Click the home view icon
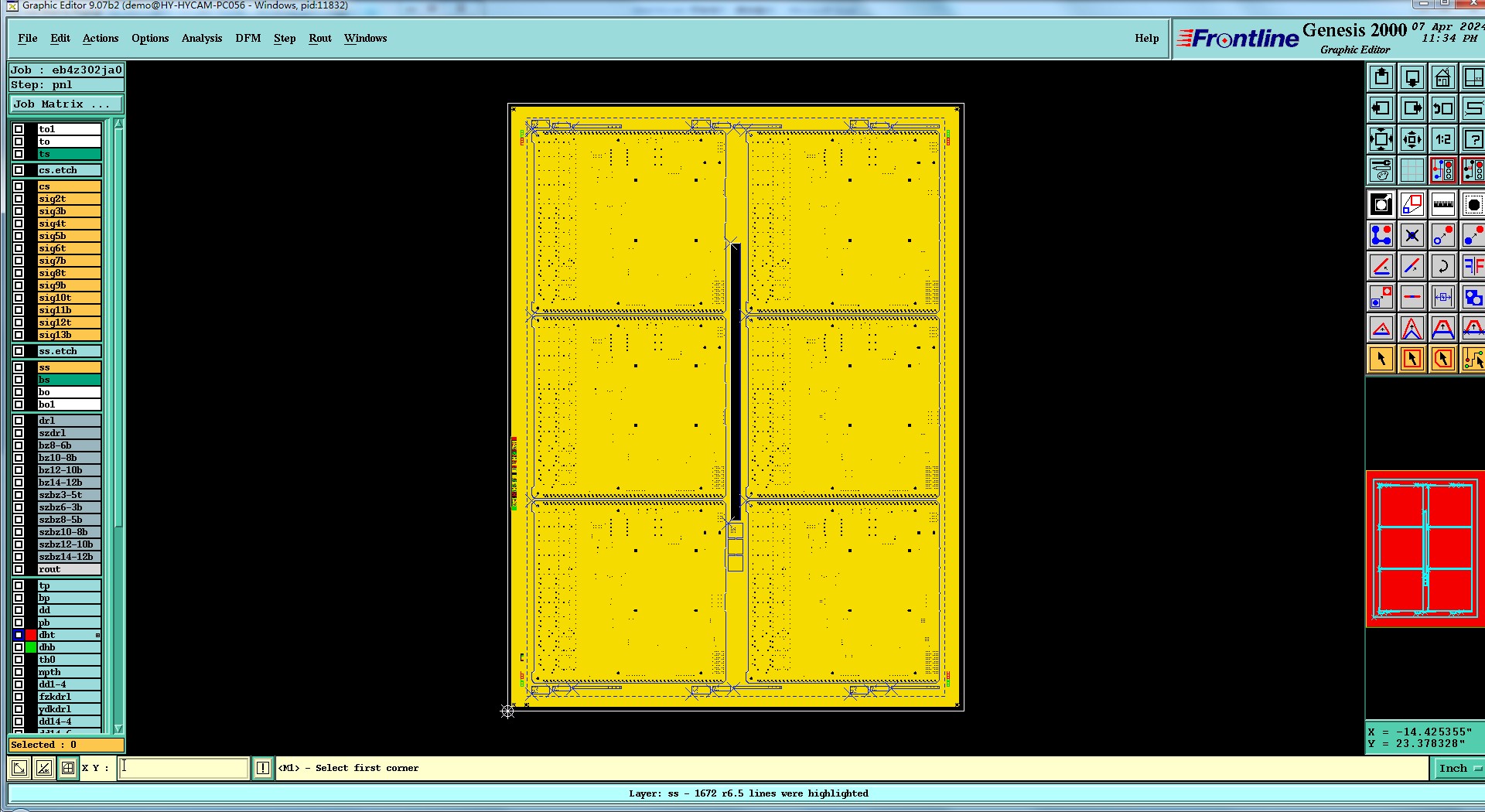 click(x=1443, y=77)
